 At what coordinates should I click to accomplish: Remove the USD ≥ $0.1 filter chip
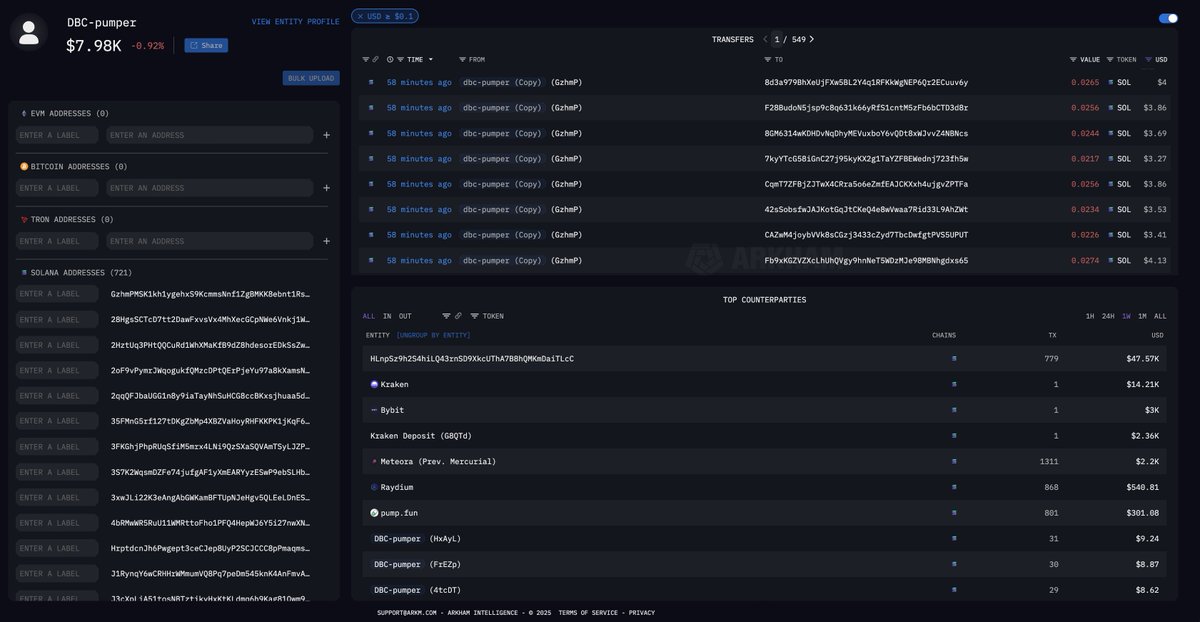tap(361, 16)
